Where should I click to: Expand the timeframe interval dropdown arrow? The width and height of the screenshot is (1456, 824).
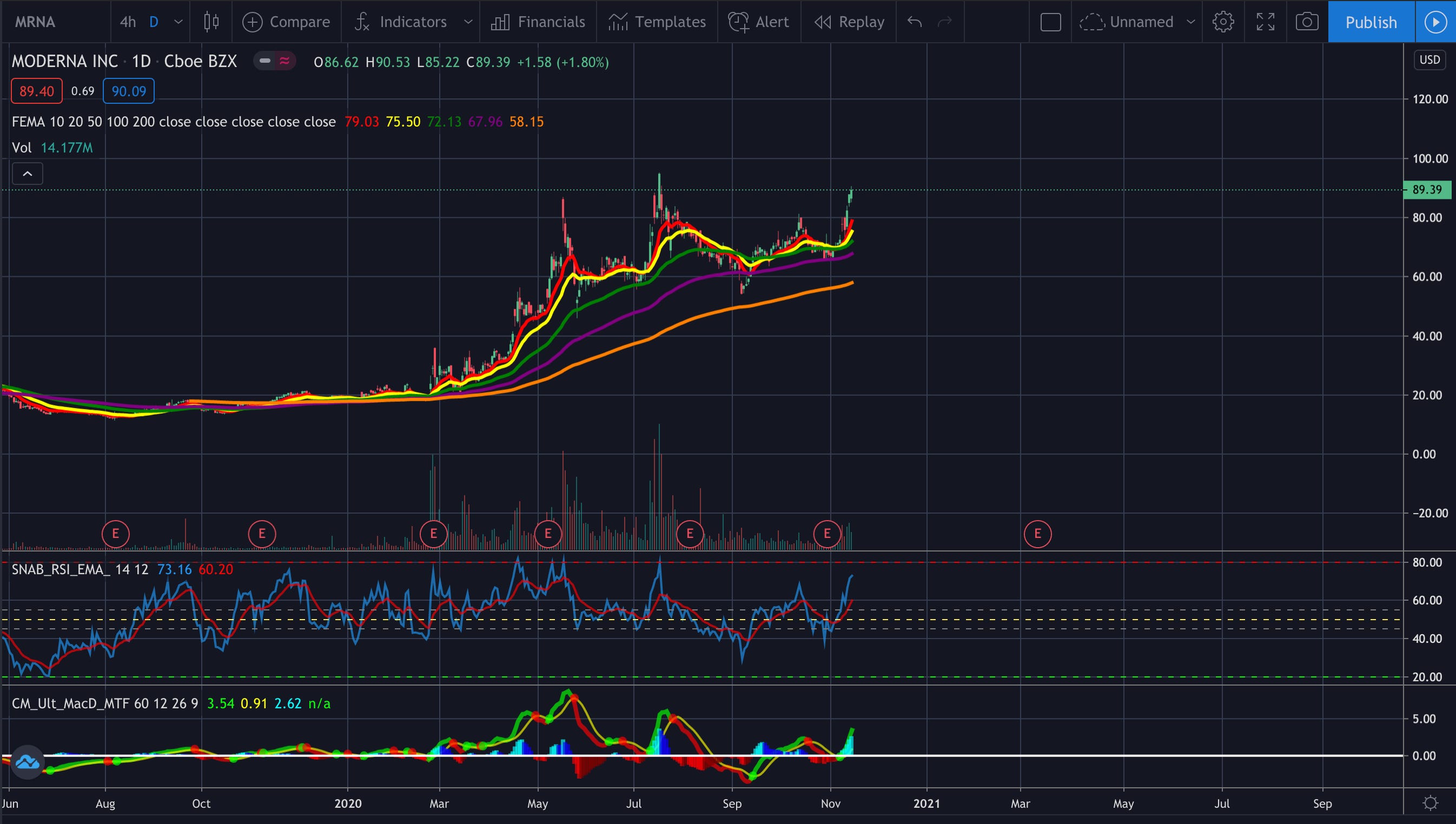click(178, 22)
